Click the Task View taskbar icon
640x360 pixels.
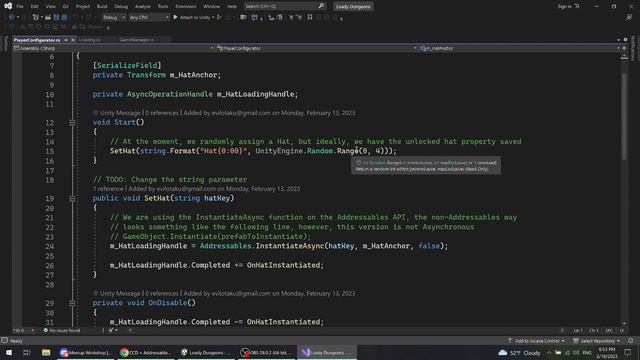tap(27, 352)
